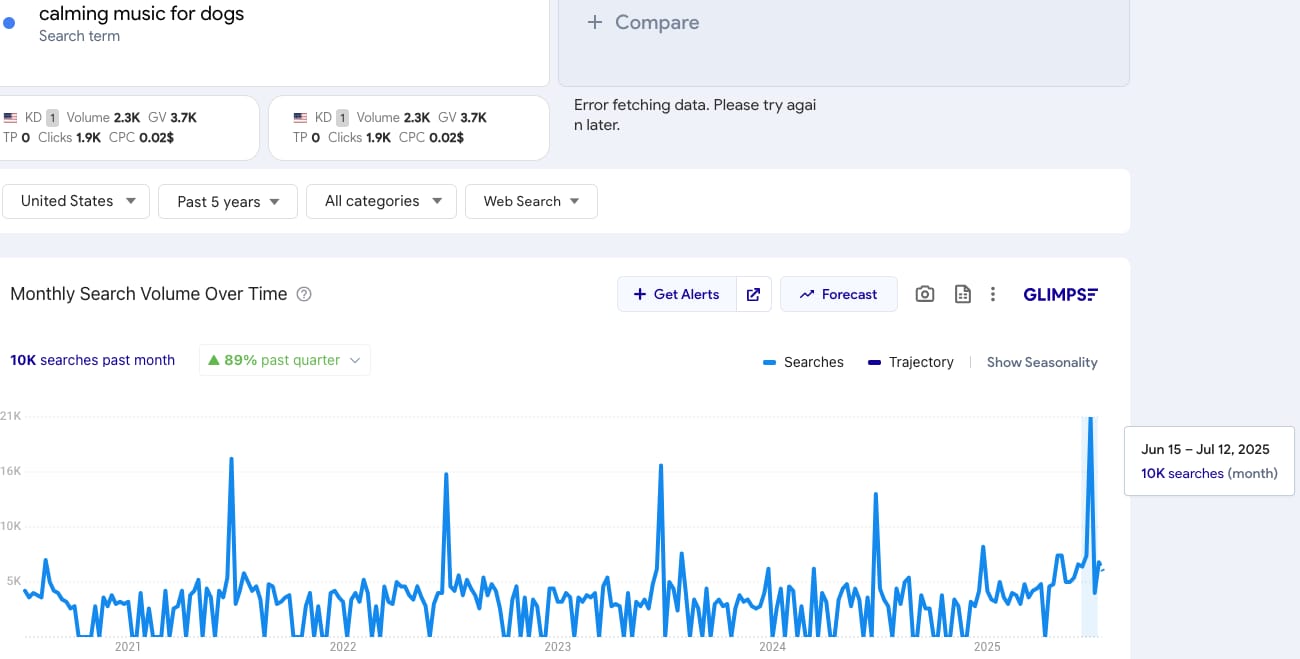Click the blue search term dot
Viewport: 1300px width, 659px height.
[9, 22]
